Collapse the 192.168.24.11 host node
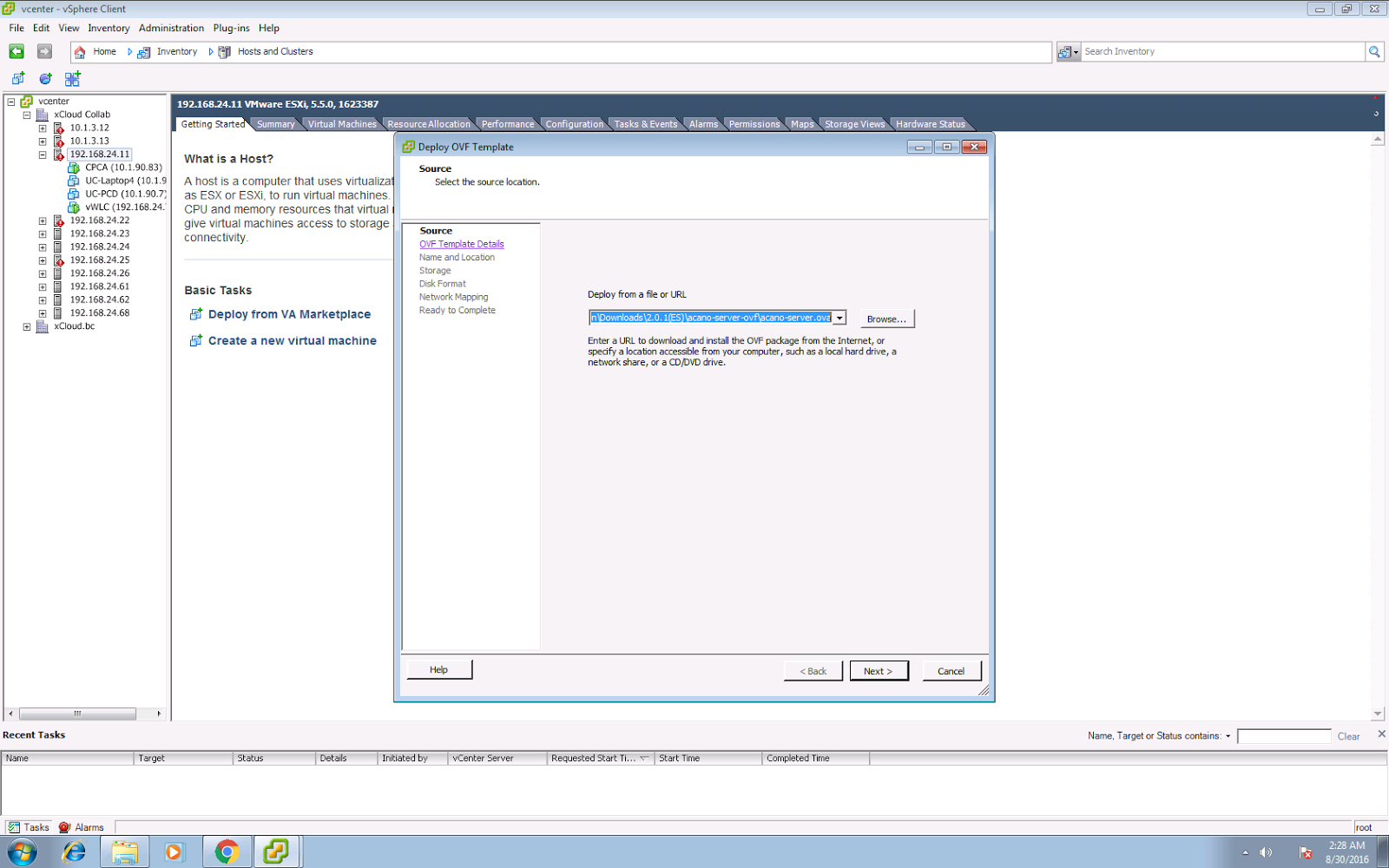 click(x=42, y=154)
